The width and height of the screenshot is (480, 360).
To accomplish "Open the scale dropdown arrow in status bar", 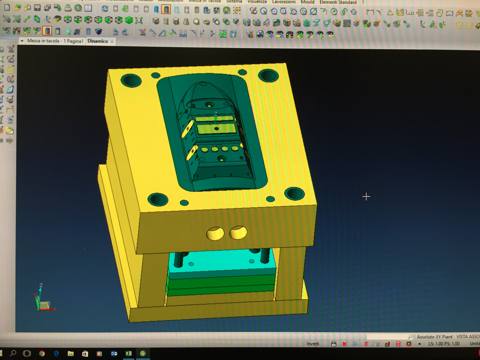I will 419,344.
